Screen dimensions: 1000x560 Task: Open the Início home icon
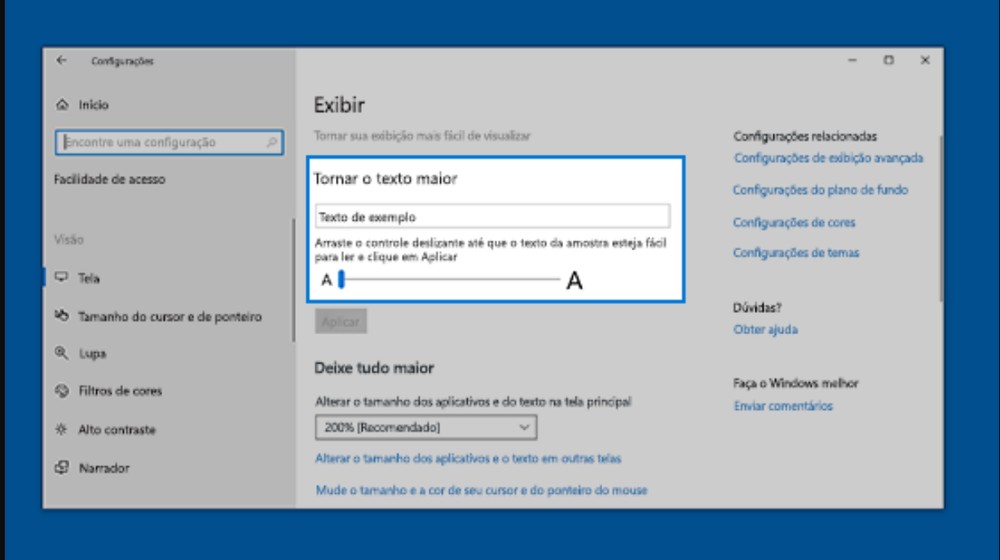(62, 105)
